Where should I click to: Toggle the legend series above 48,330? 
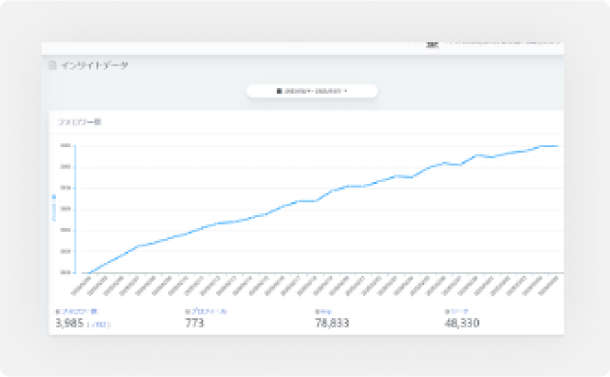click(x=457, y=311)
